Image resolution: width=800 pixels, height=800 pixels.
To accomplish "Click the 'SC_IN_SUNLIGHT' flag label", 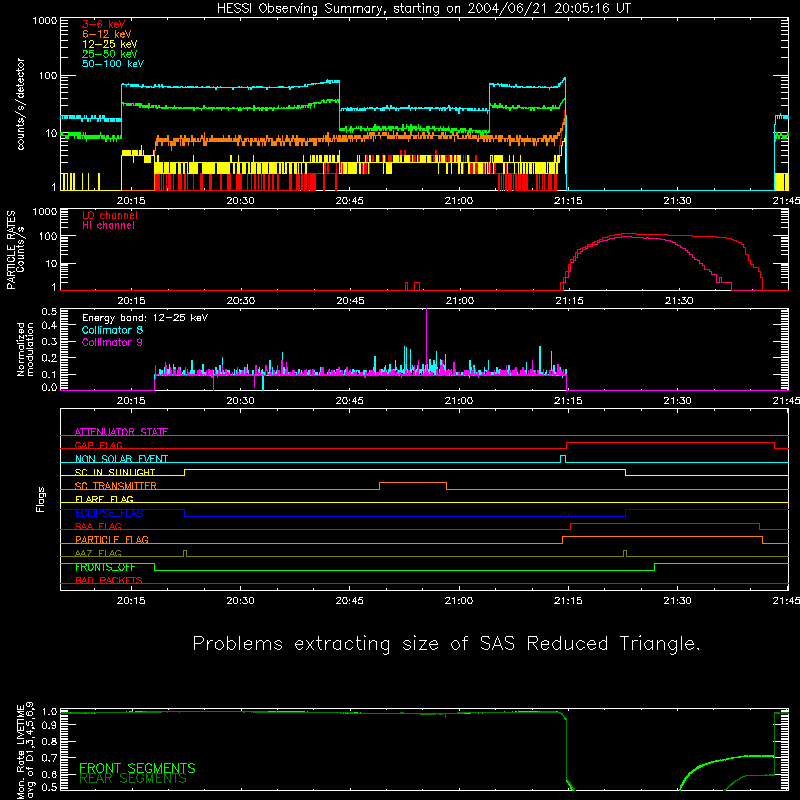I will tap(115, 472).
